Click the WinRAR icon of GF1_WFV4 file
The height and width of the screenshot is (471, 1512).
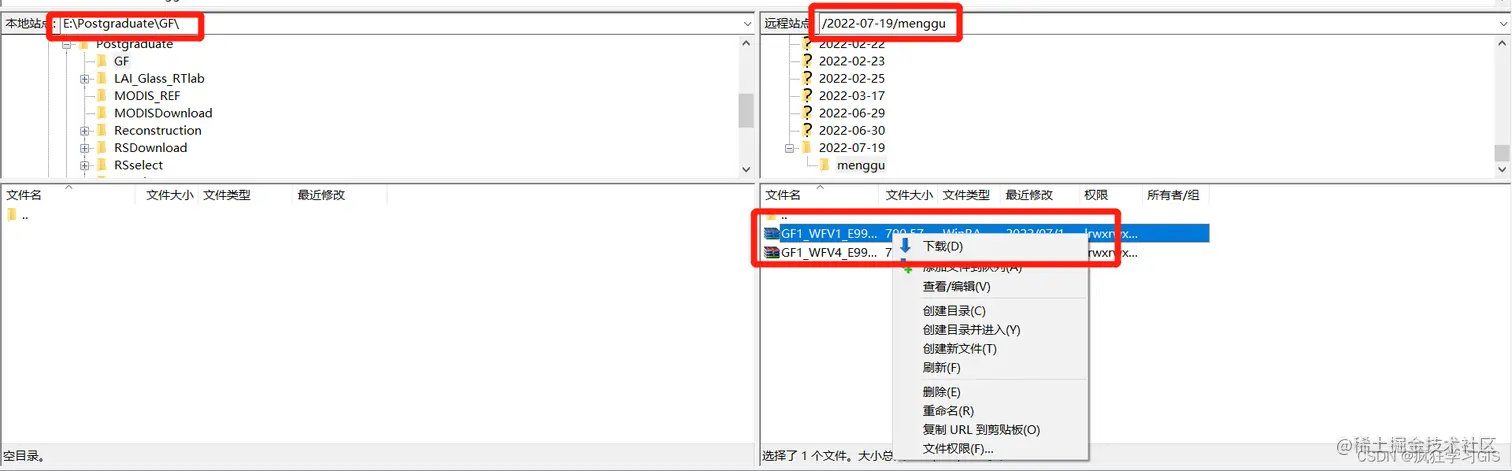[771, 253]
